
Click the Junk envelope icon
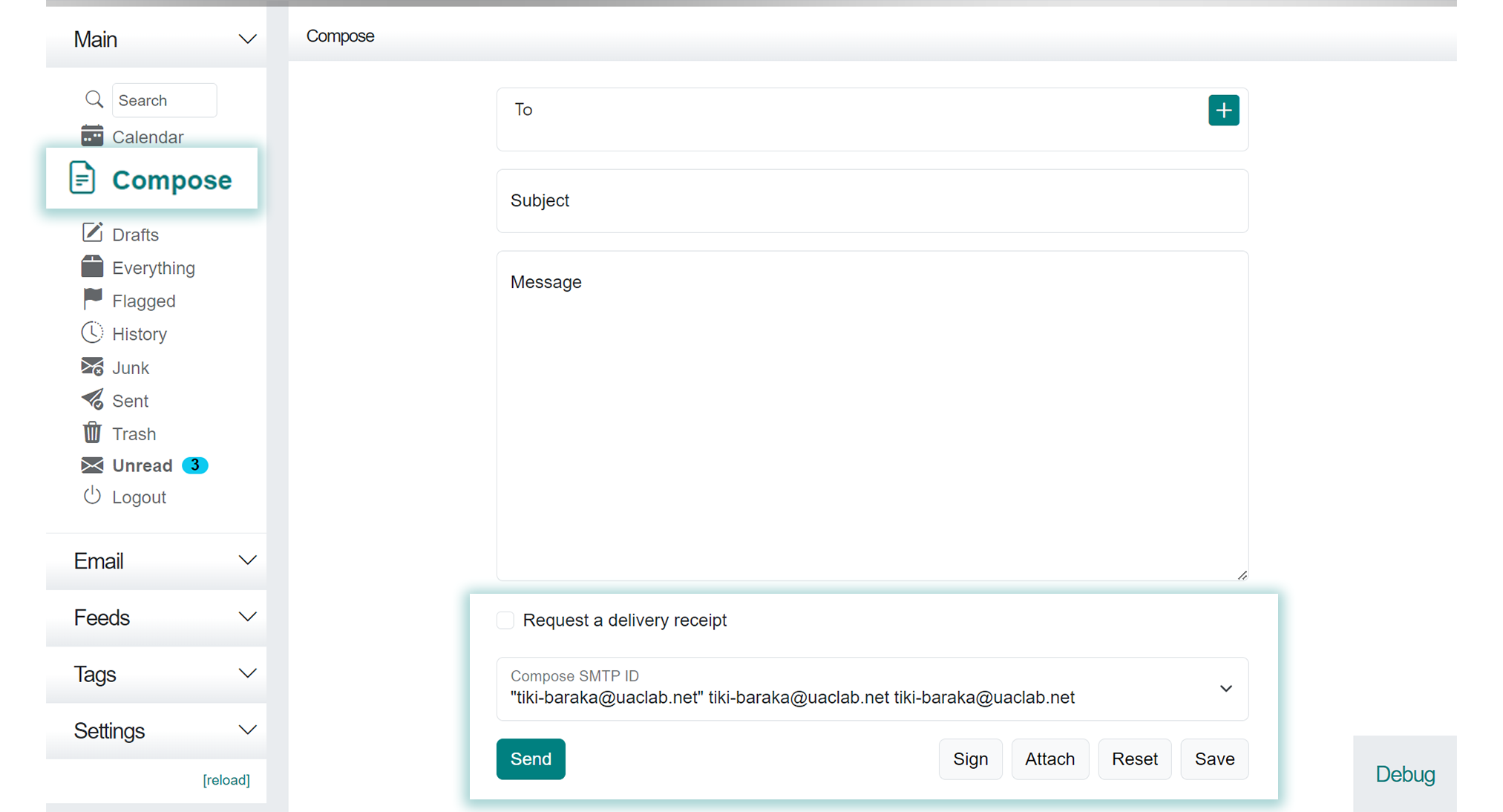[x=92, y=366]
